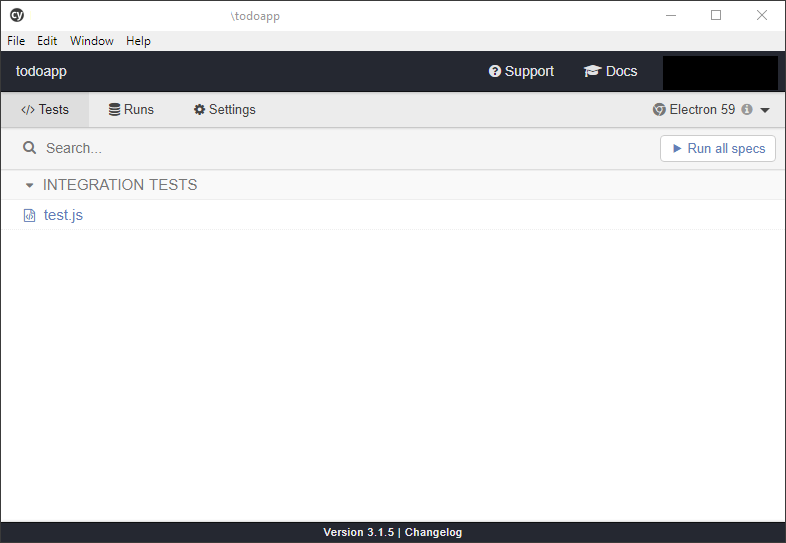Open the File menu
The image size is (786, 543).
click(16, 41)
